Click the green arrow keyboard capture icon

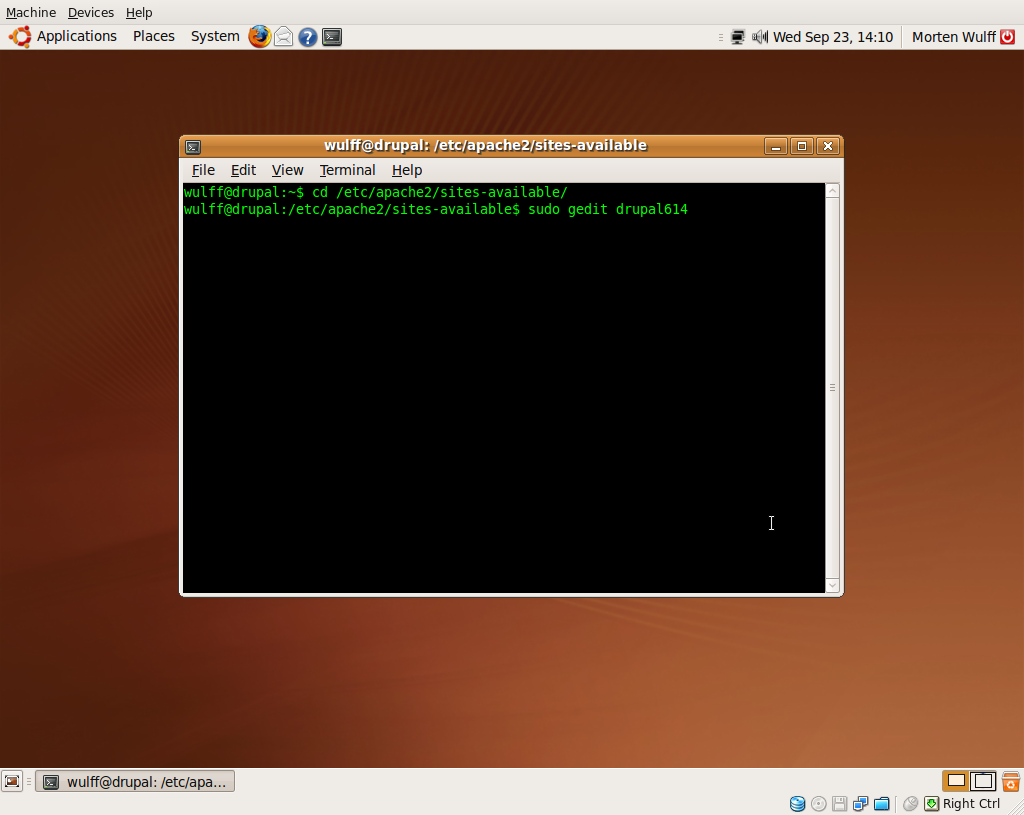(x=932, y=804)
